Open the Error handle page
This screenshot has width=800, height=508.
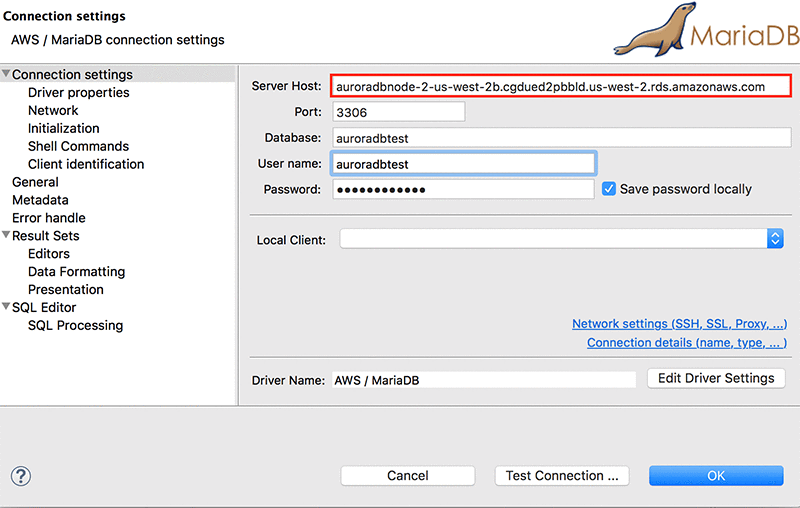click(x=49, y=217)
